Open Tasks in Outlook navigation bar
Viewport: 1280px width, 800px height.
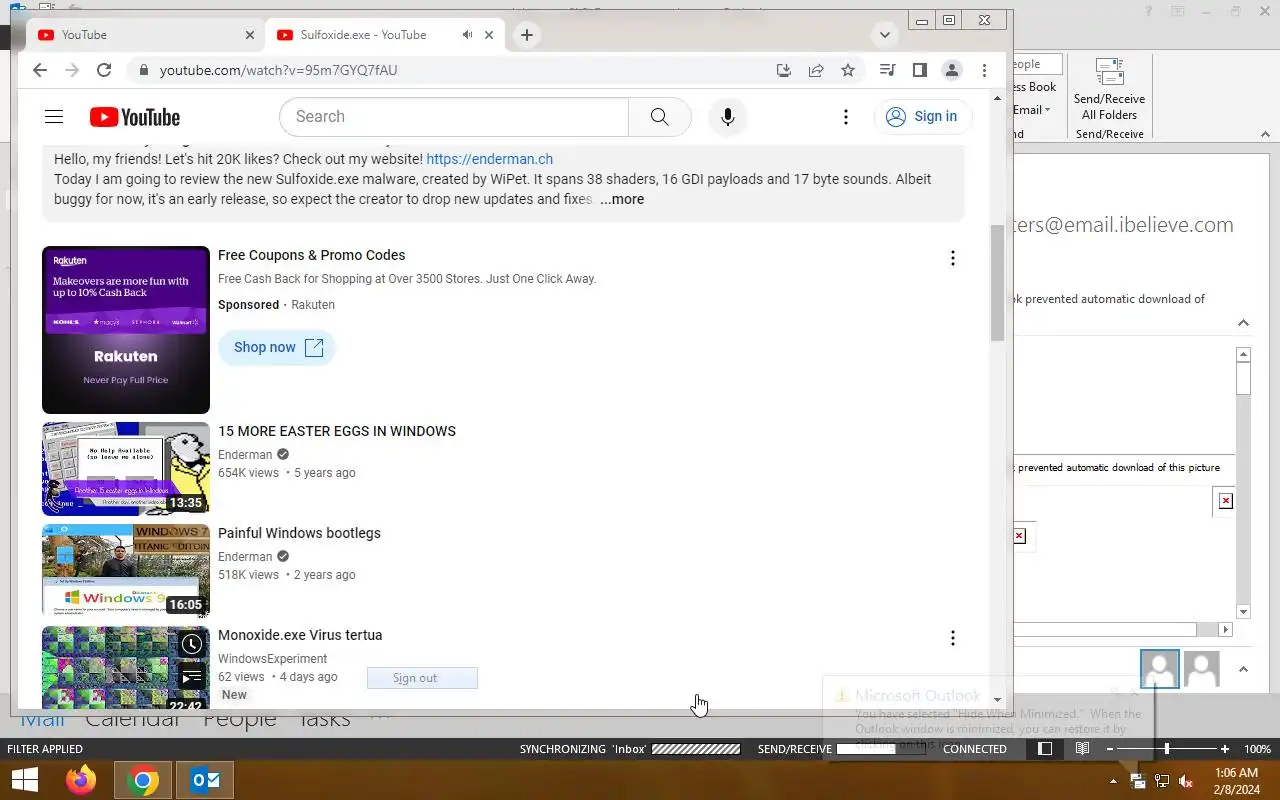(x=324, y=720)
